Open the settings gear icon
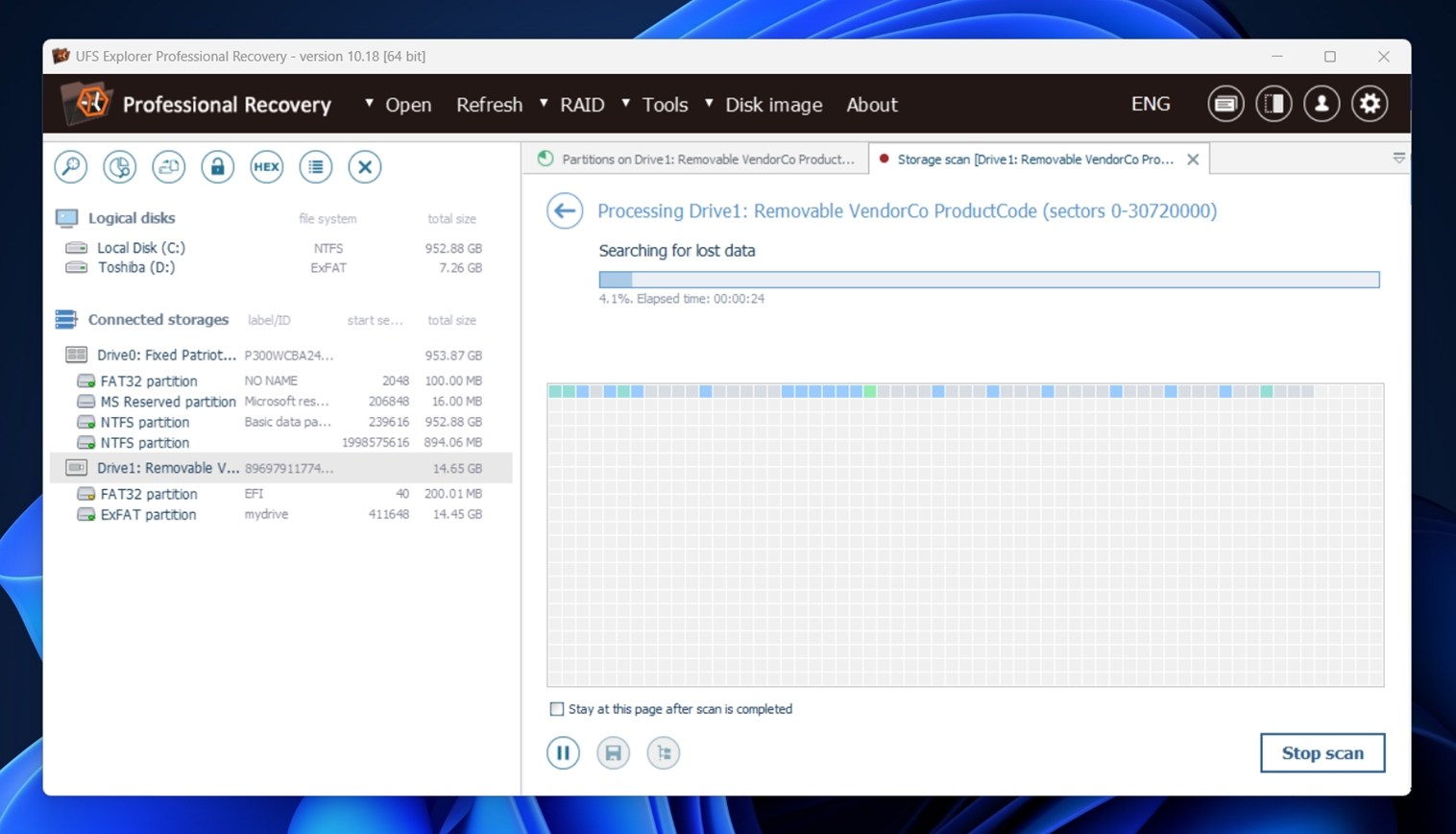The width and height of the screenshot is (1456, 834). click(x=1369, y=104)
